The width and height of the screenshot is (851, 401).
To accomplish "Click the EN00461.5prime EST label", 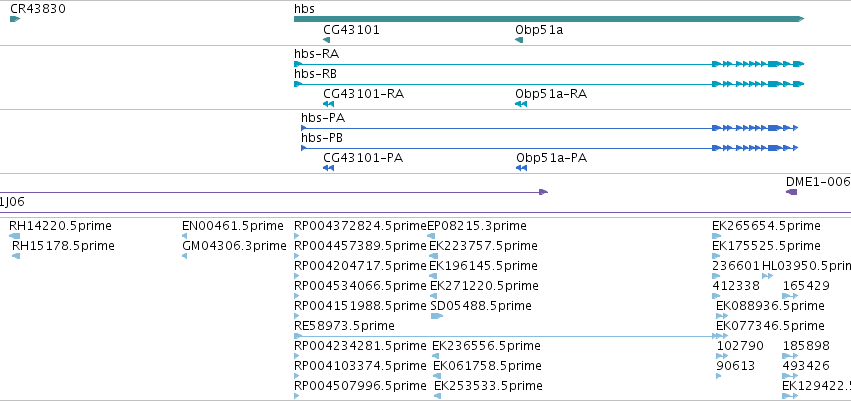I will click(x=233, y=226).
